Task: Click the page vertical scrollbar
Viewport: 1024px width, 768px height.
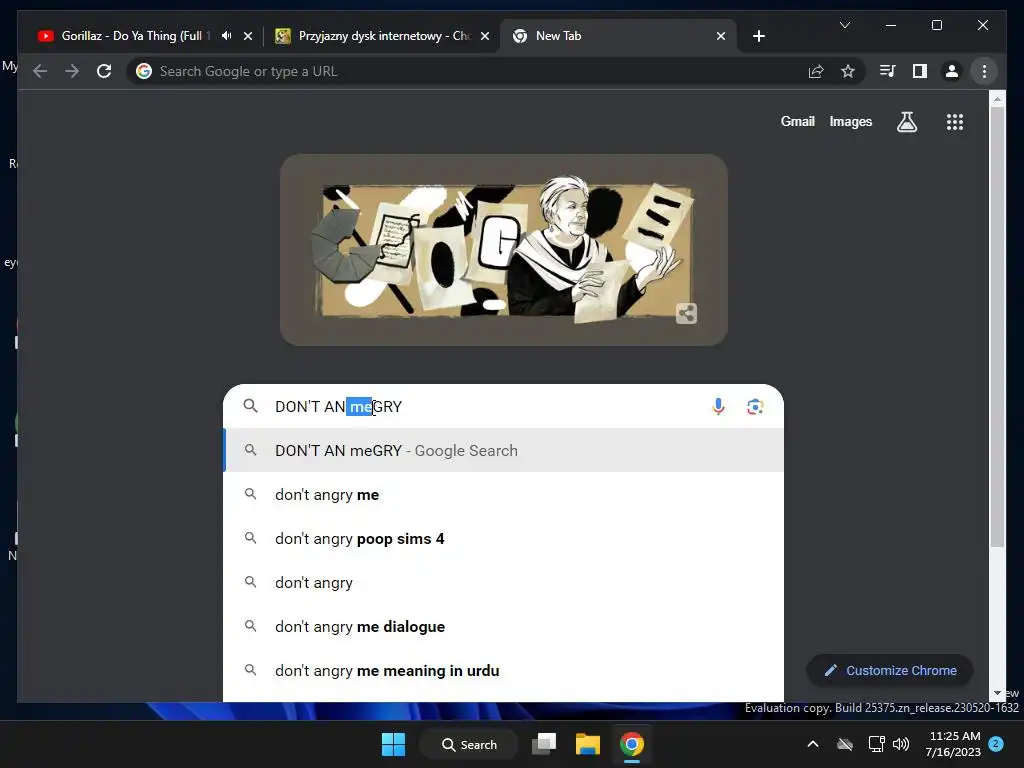Action: [997, 327]
